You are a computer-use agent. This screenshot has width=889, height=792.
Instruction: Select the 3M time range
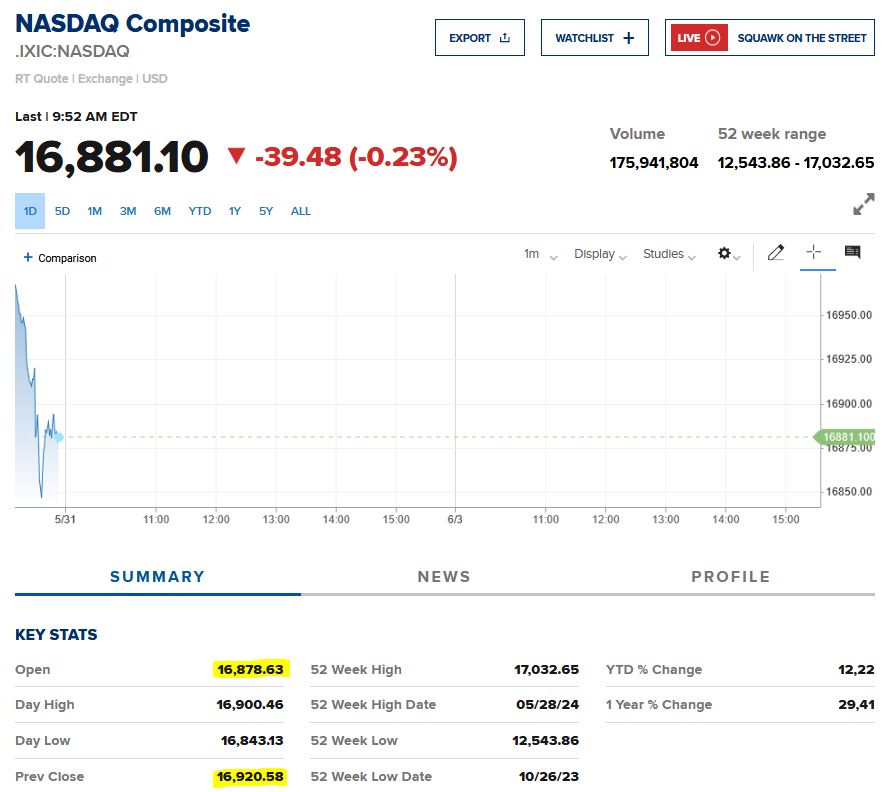[x=128, y=211]
